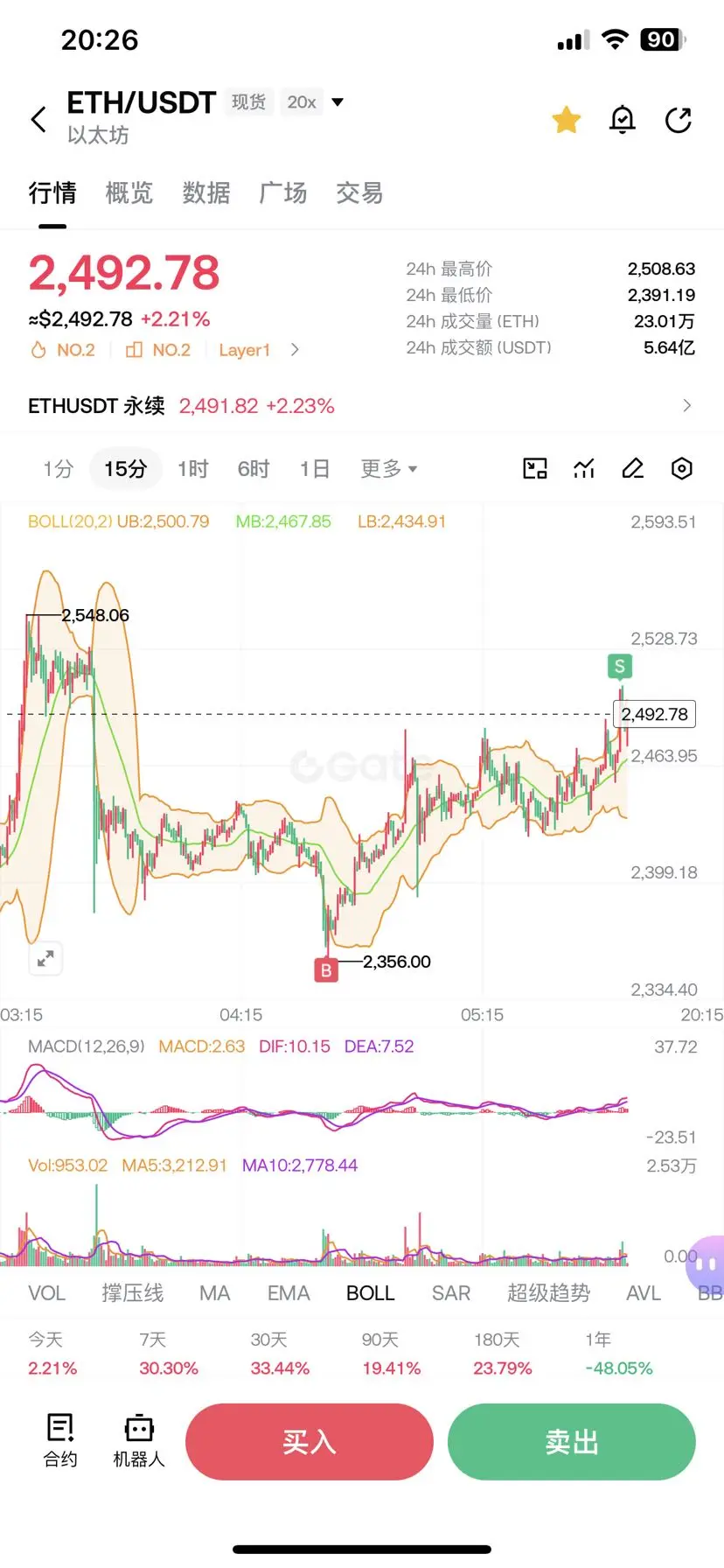Tap the 2,492.78 current price label
Image resolution: width=724 pixels, height=1568 pixels.
coord(655,714)
